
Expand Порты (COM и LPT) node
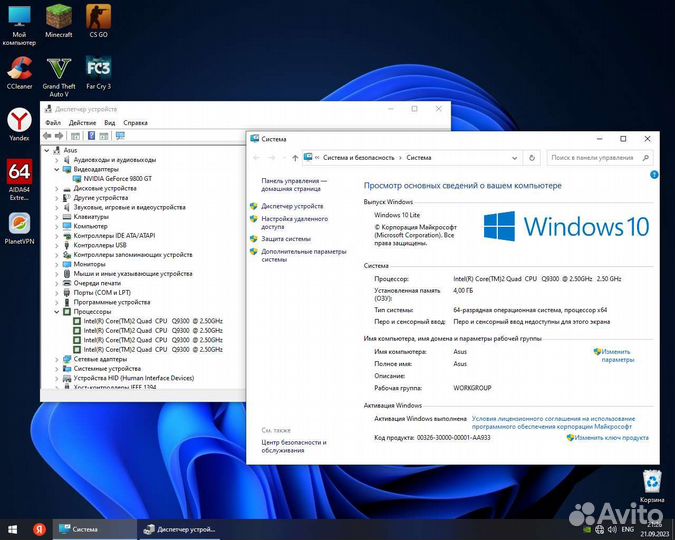56,292
